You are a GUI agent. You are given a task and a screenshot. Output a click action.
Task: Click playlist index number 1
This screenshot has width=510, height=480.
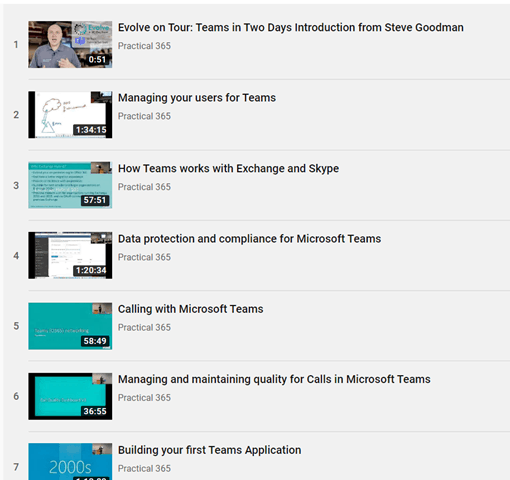[x=16, y=45]
